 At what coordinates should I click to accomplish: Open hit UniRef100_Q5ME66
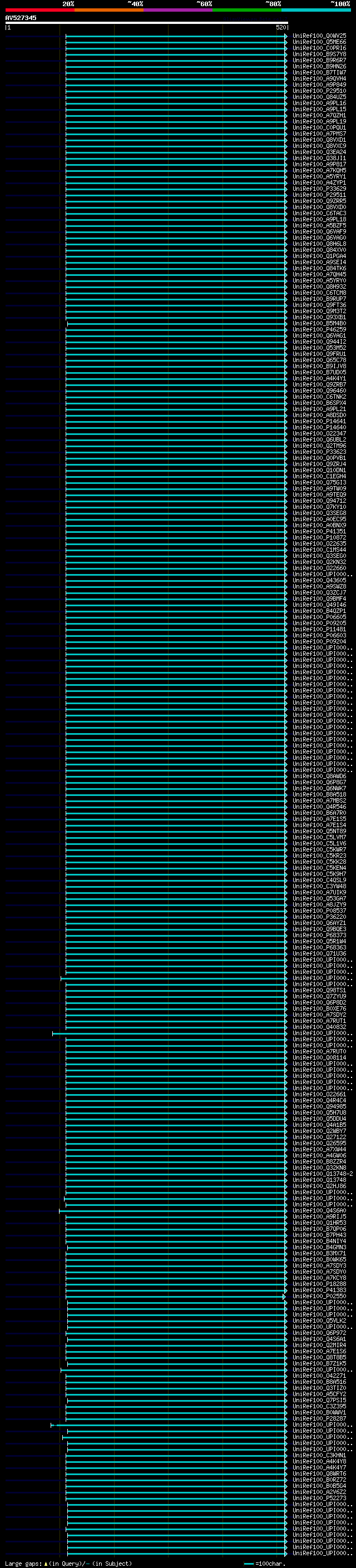(319, 42)
